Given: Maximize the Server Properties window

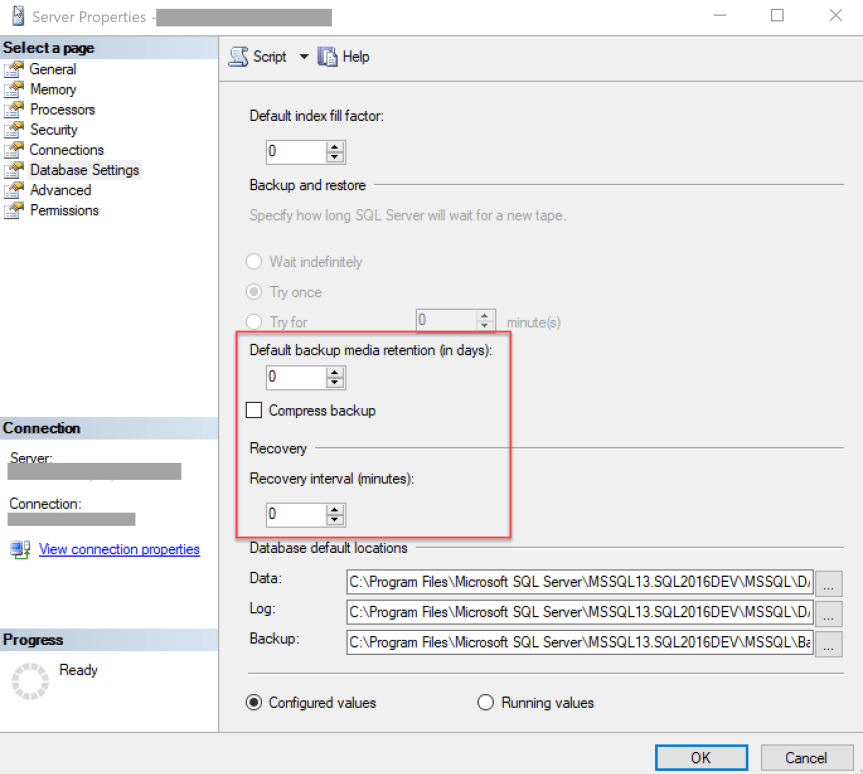Looking at the screenshot, I should 777,15.
